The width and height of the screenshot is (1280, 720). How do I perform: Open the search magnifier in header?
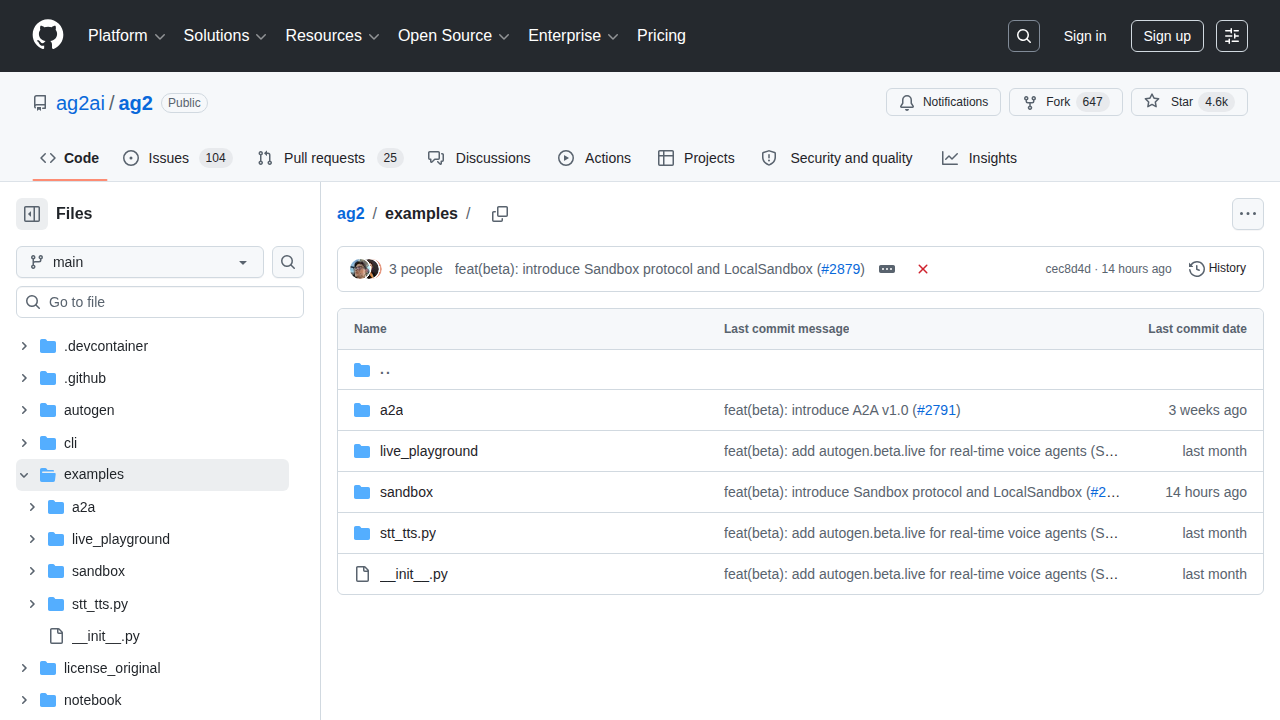[x=1024, y=36]
